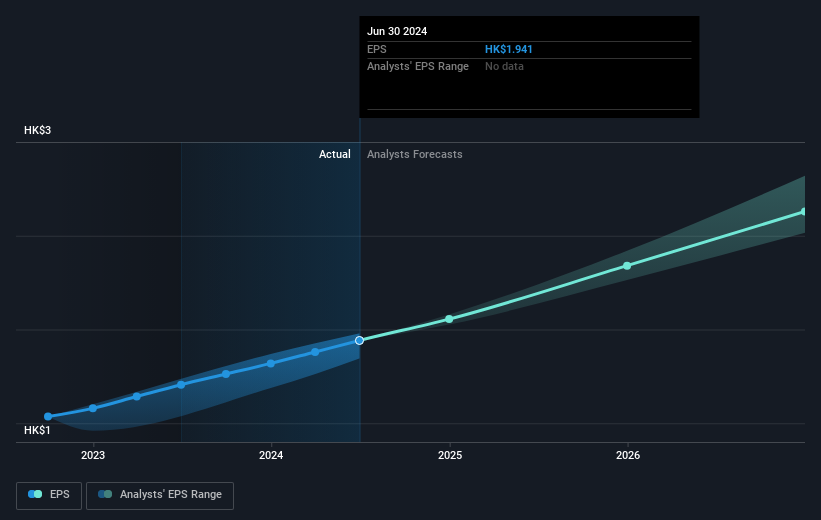Toggle the Analysts' EPS Range legend

point(160,495)
